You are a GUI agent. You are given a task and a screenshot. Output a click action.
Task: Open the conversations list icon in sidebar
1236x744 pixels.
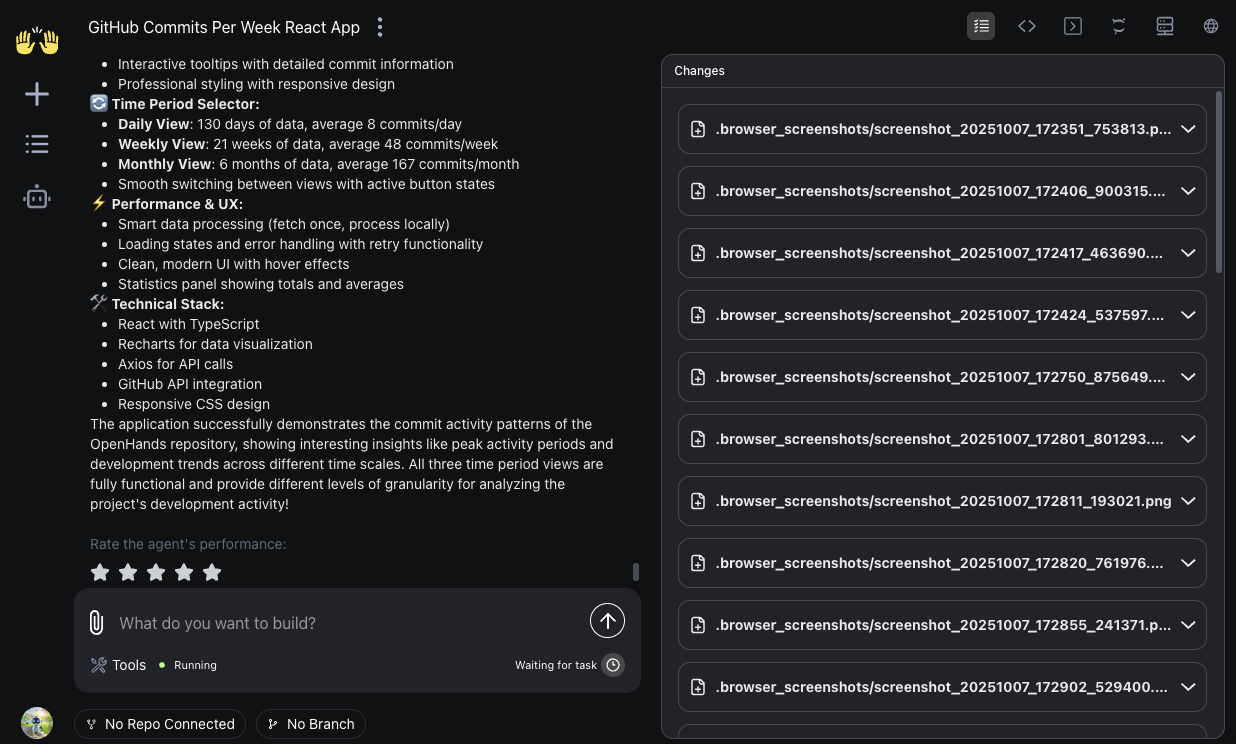point(37,144)
